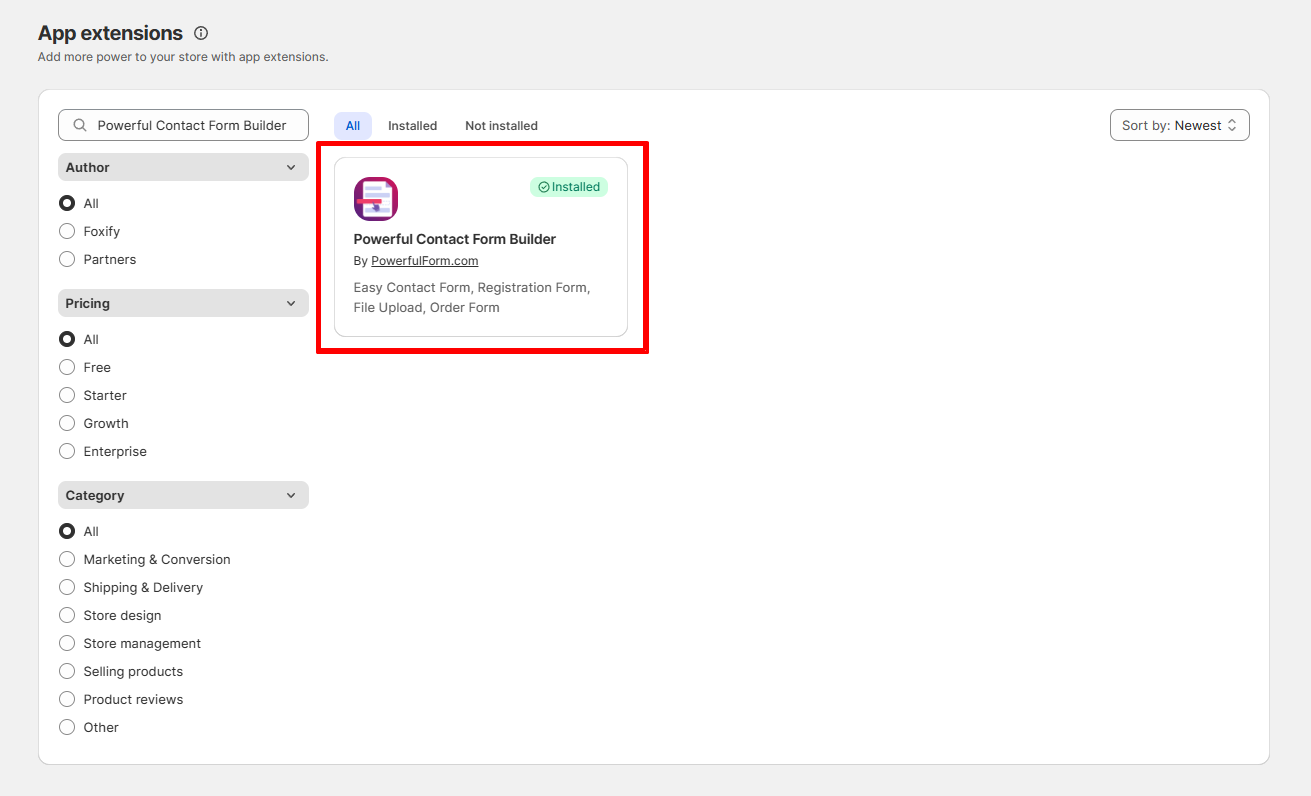Click the search magnifier icon
The width and height of the screenshot is (1311, 796).
click(x=80, y=125)
